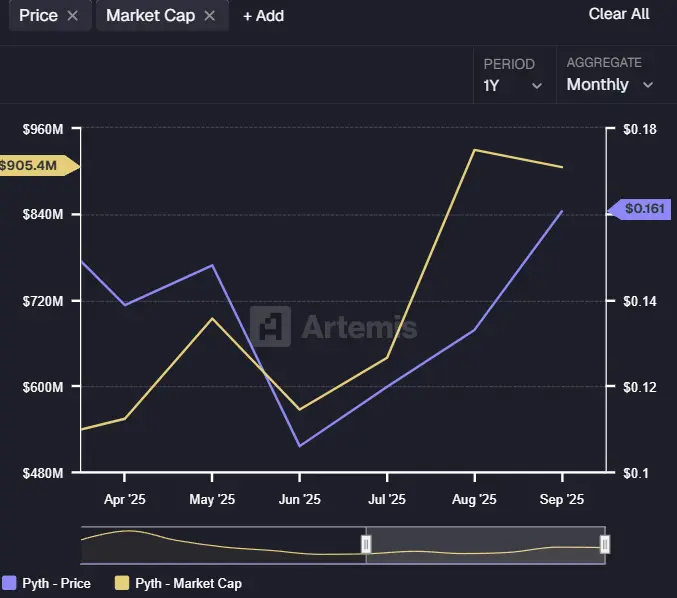Click the Clear All link
The height and width of the screenshot is (598, 677).
click(x=619, y=14)
